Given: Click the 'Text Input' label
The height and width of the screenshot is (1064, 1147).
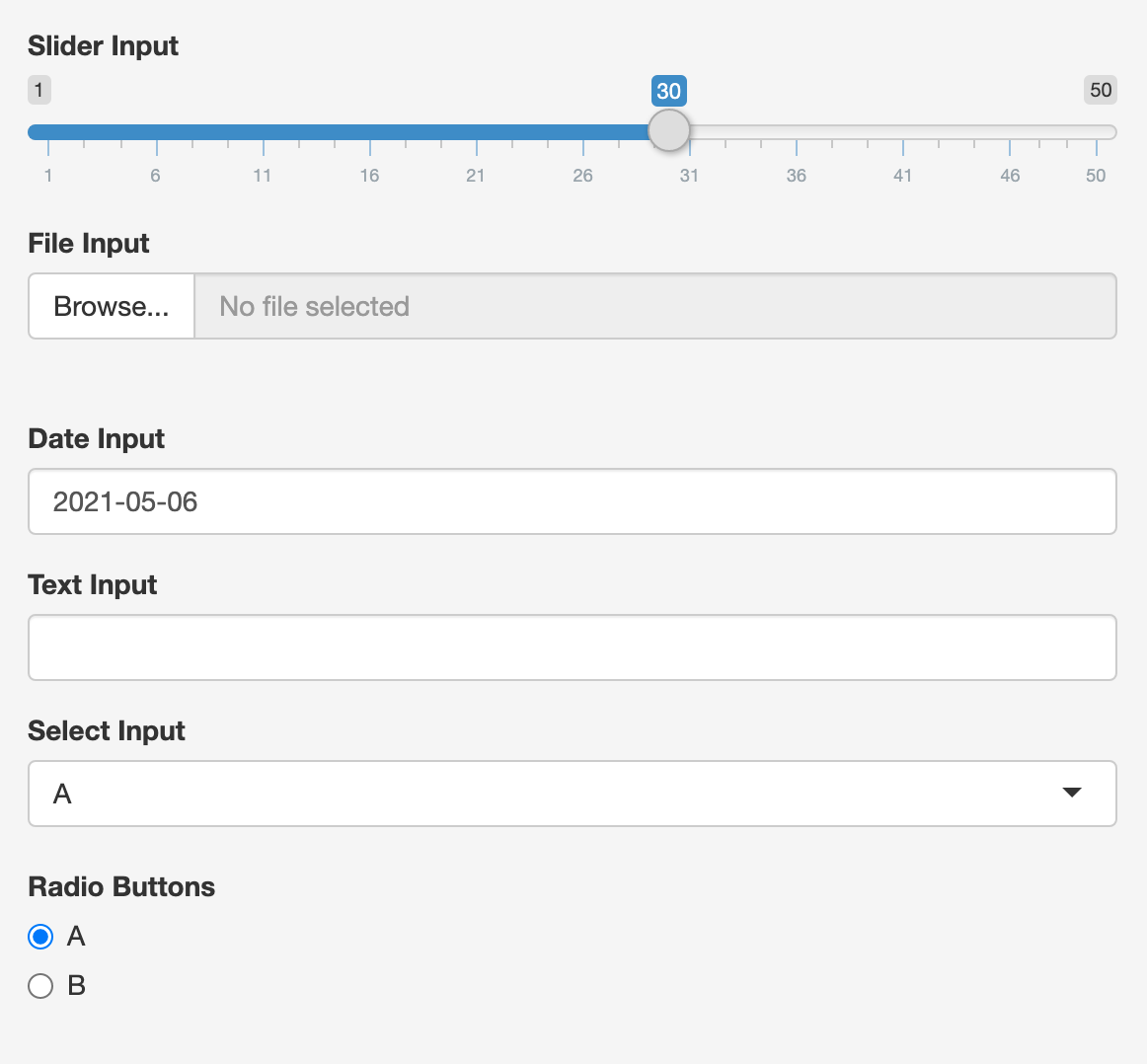Looking at the screenshot, I should click(x=93, y=584).
